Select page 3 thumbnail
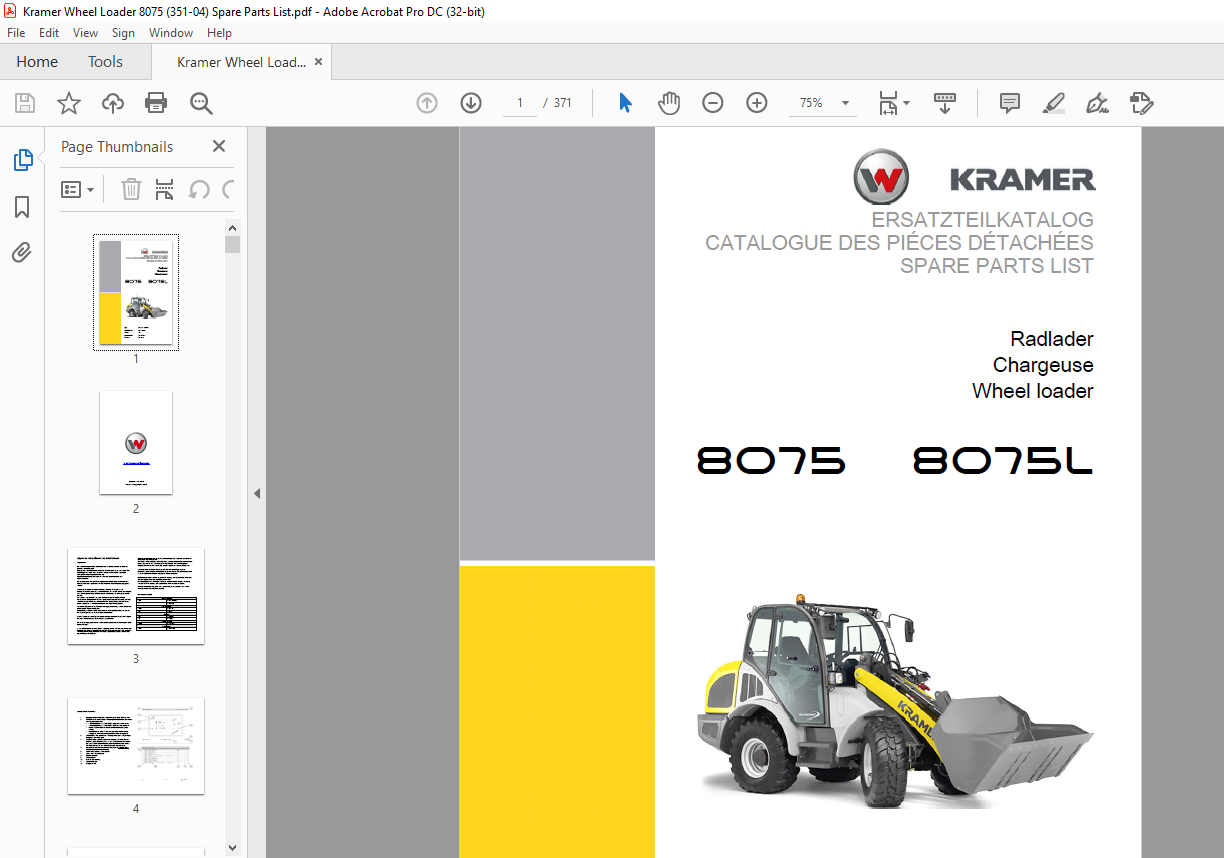 point(136,596)
